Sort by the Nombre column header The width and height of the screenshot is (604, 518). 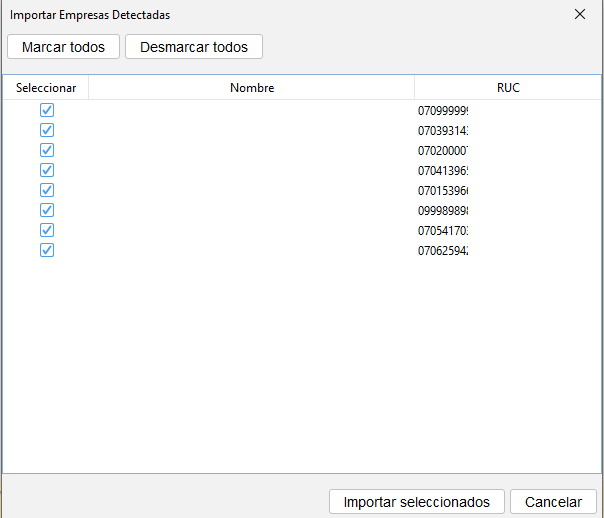(x=252, y=88)
